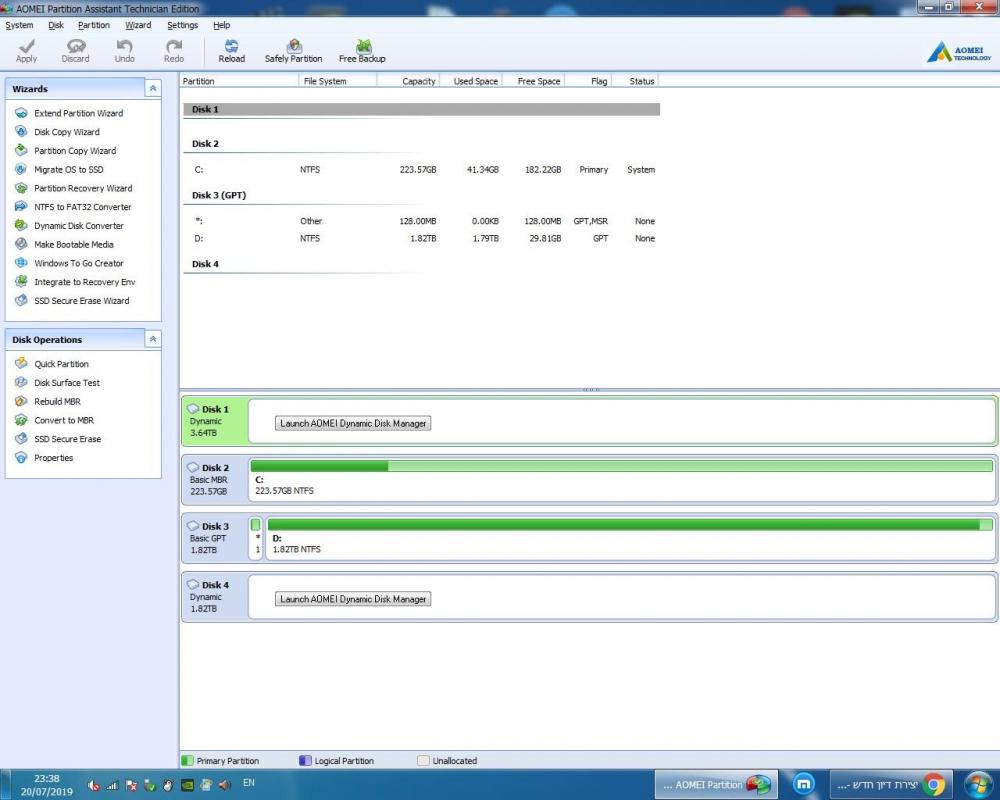Click the AOMEI Partition taskbar button

[716, 785]
